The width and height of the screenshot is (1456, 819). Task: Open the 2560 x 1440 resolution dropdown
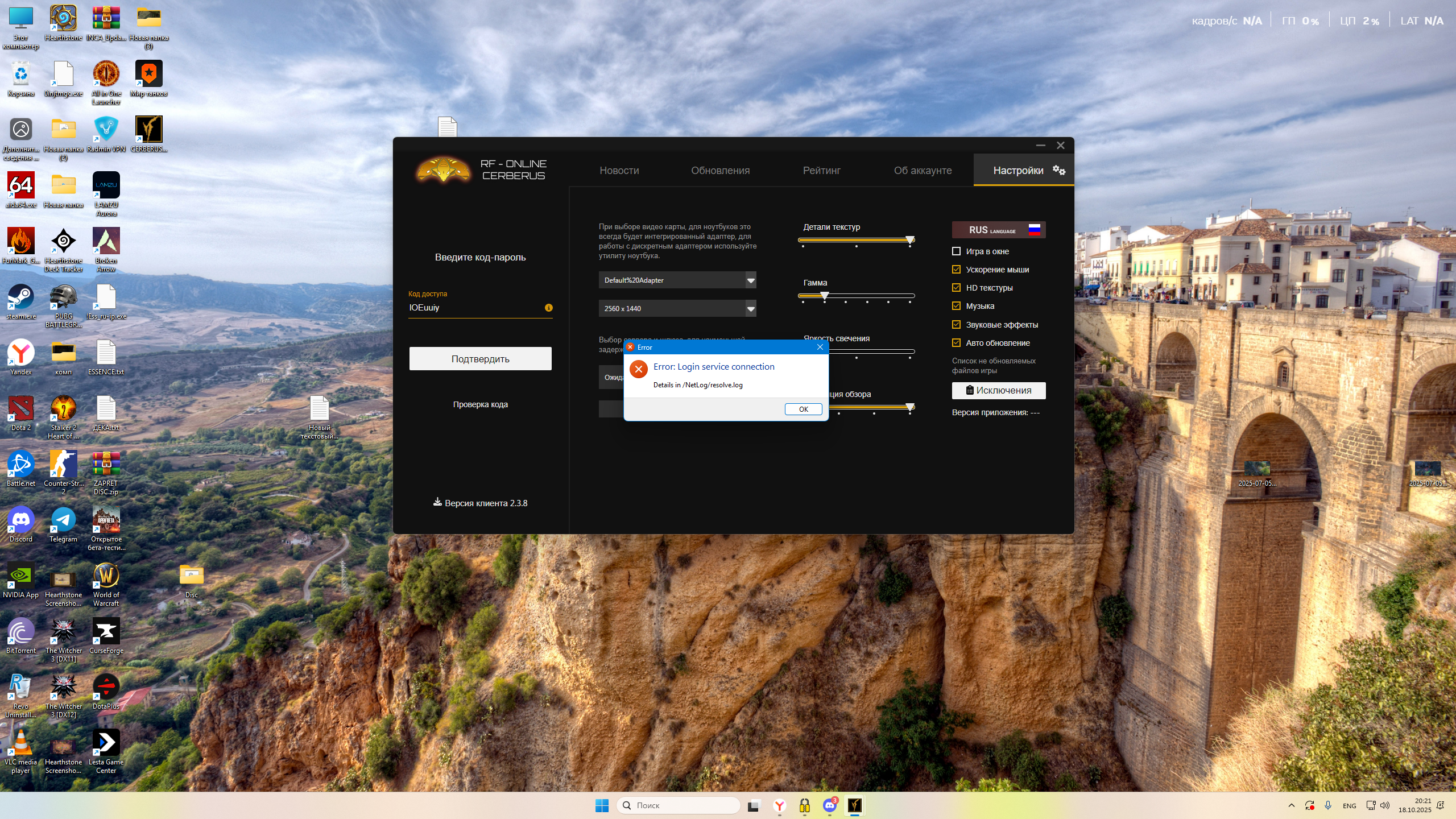click(751, 309)
